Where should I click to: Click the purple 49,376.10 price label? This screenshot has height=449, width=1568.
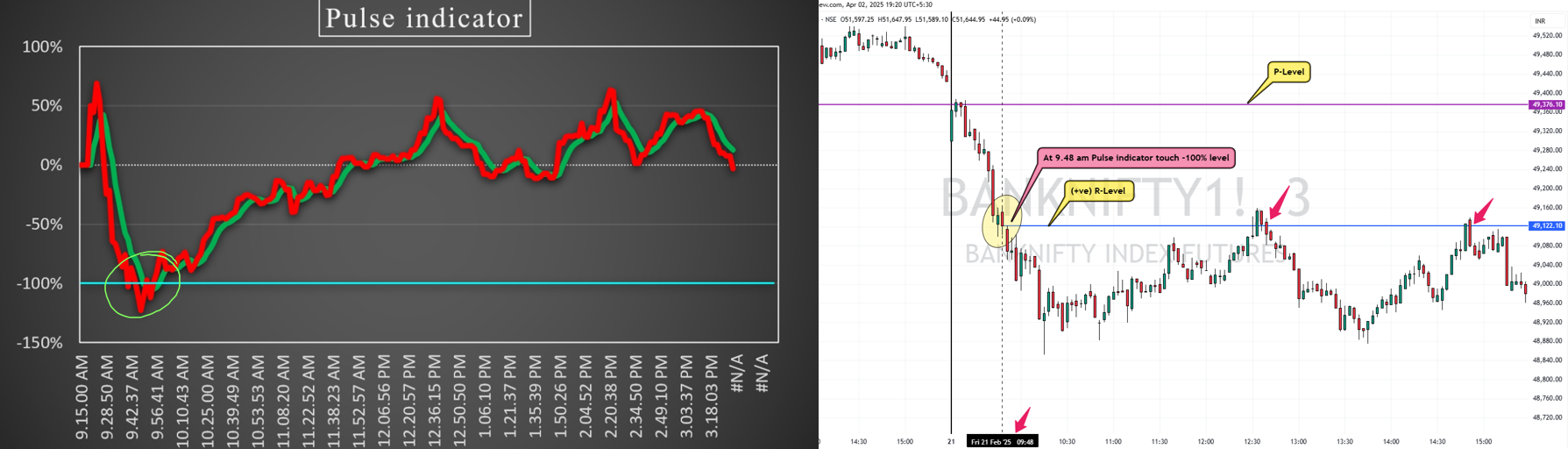[x=1546, y=105]
